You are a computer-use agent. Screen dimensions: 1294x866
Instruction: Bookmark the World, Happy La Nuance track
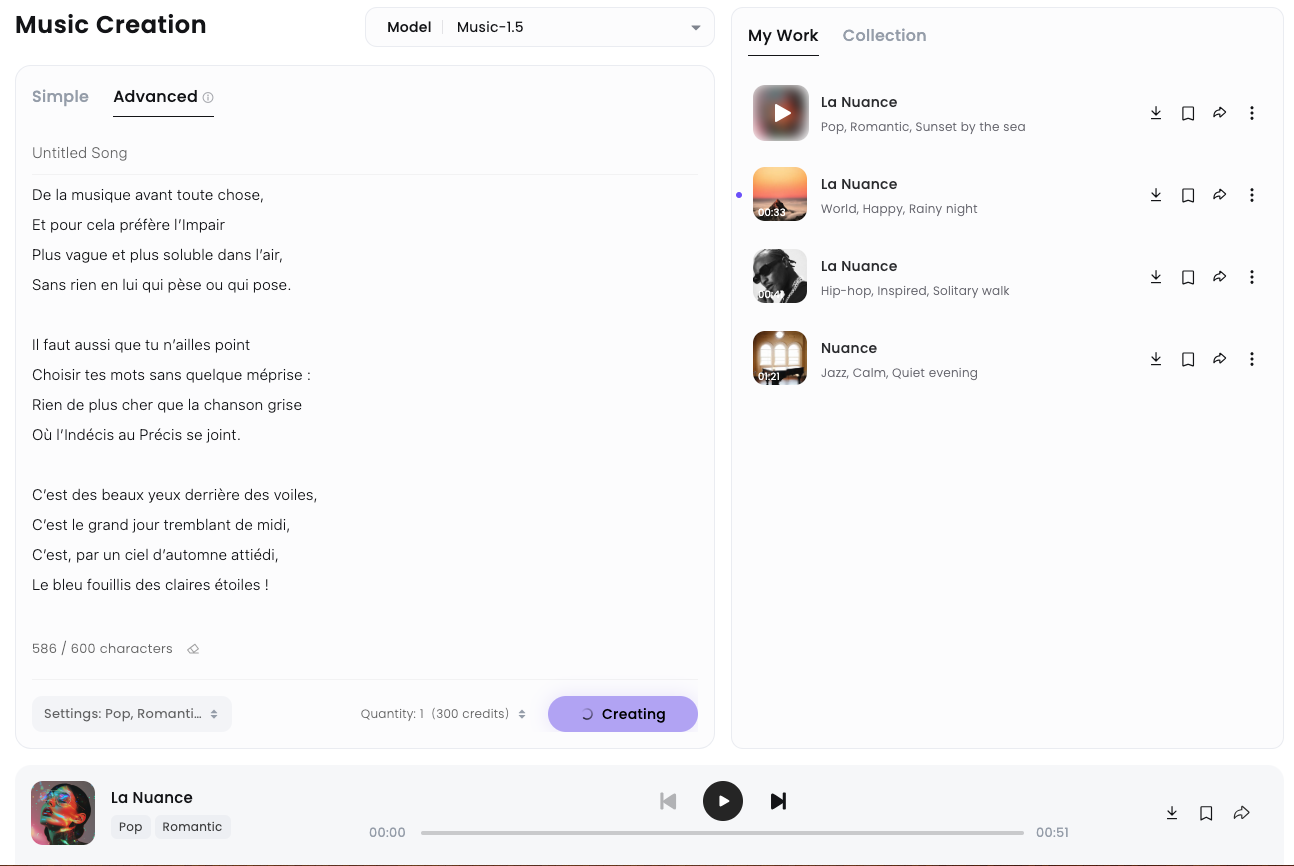pyautogui.click(x=1188, y=195)
